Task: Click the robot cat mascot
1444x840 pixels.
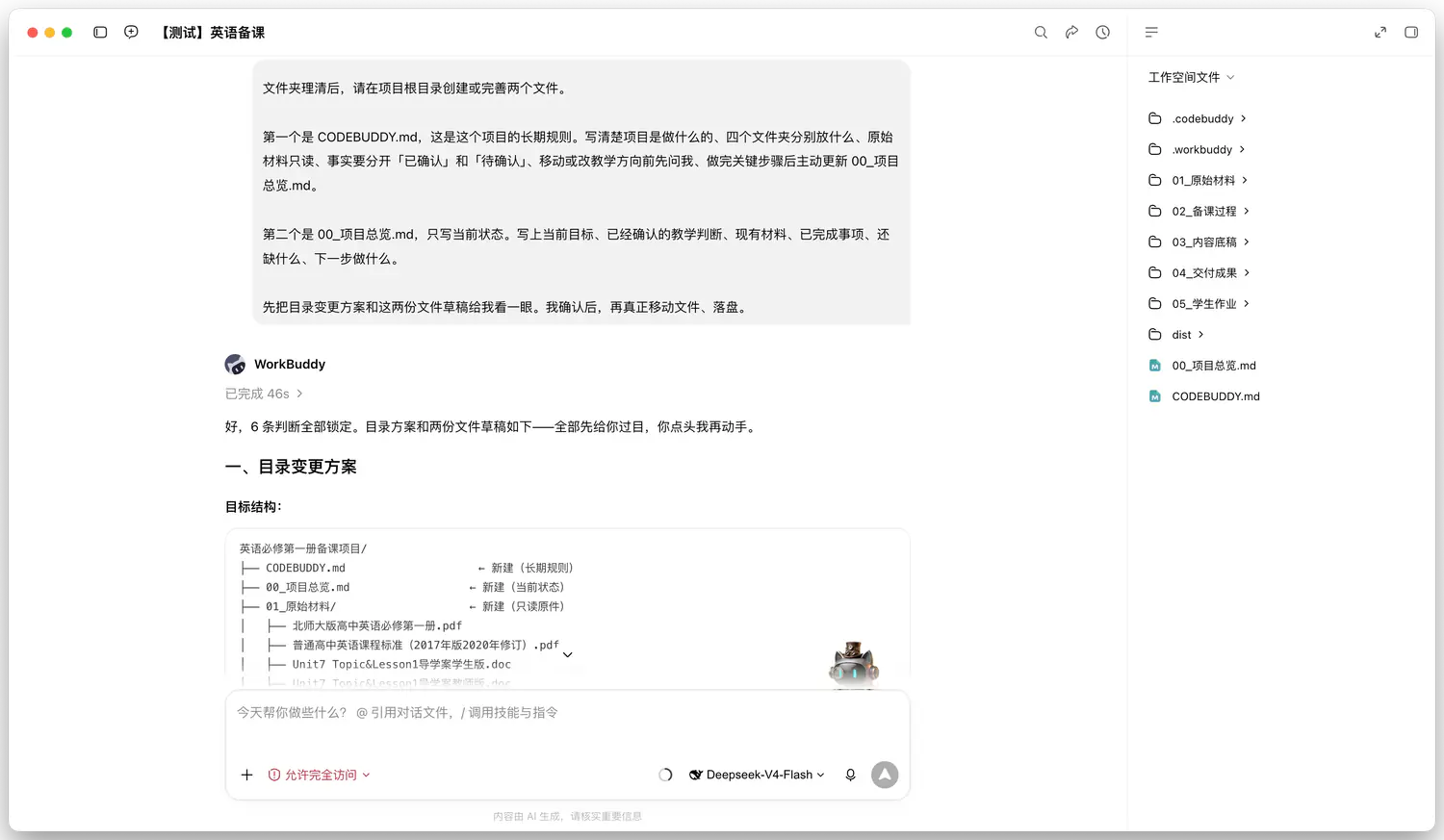Action: click(x=854, y=665)
